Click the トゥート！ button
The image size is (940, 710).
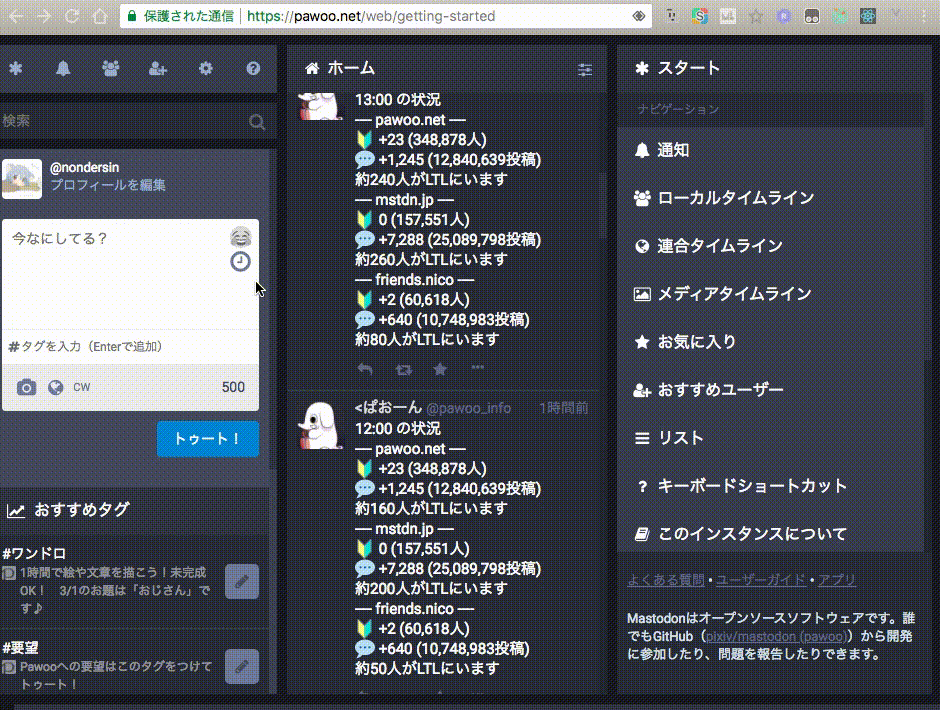click(x=208, y=439)
